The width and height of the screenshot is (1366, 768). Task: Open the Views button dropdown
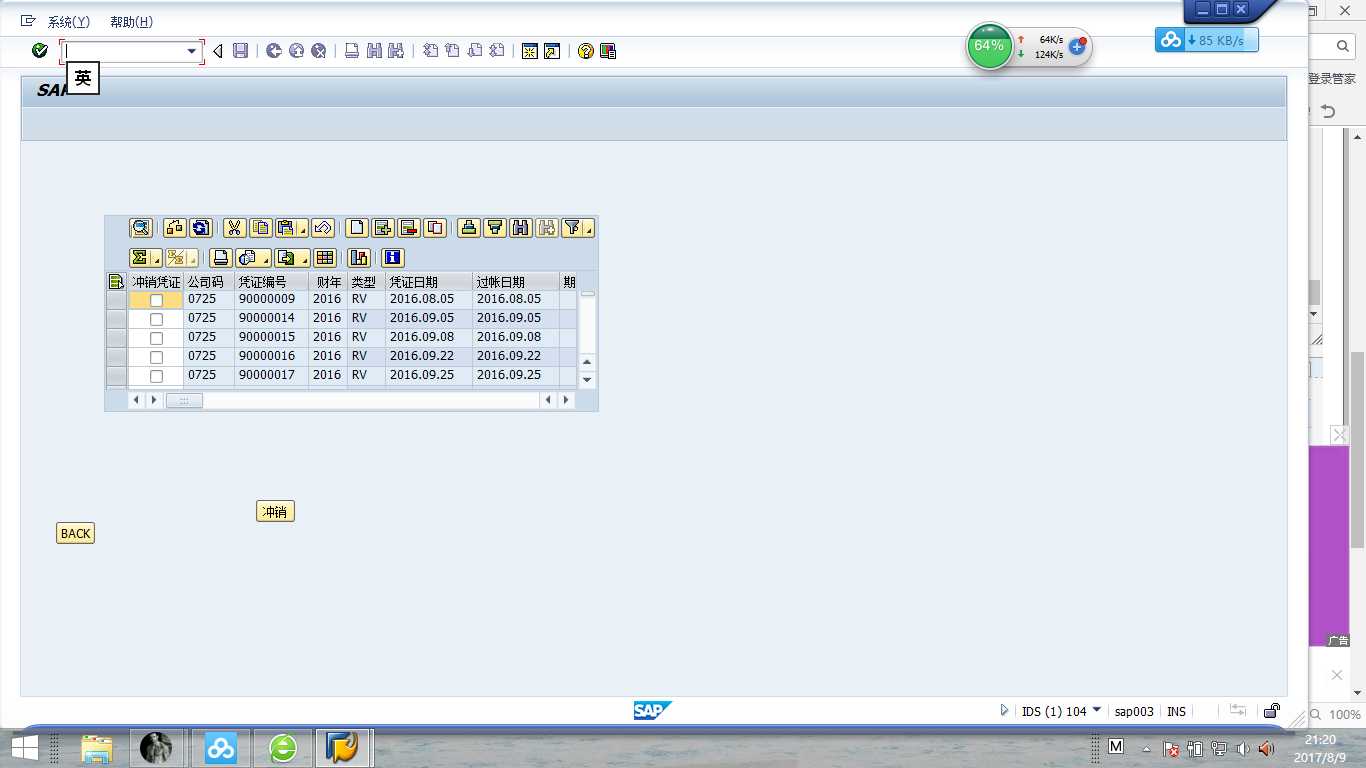point(267,259)
